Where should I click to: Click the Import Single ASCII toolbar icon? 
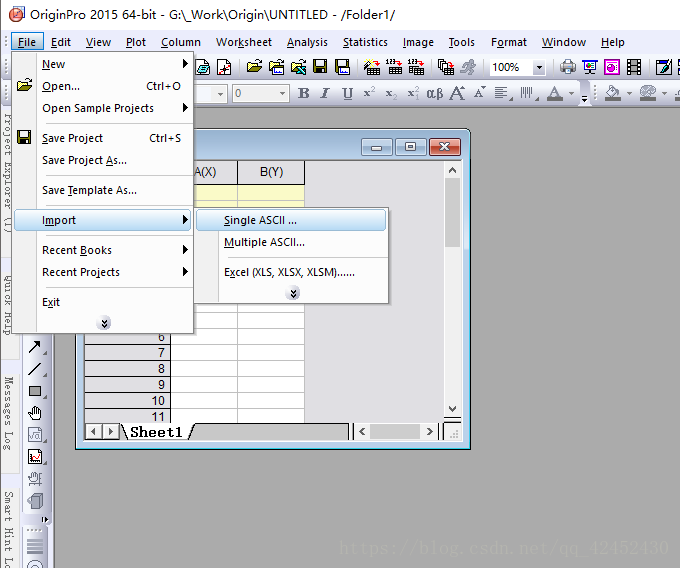pos(394,67)
